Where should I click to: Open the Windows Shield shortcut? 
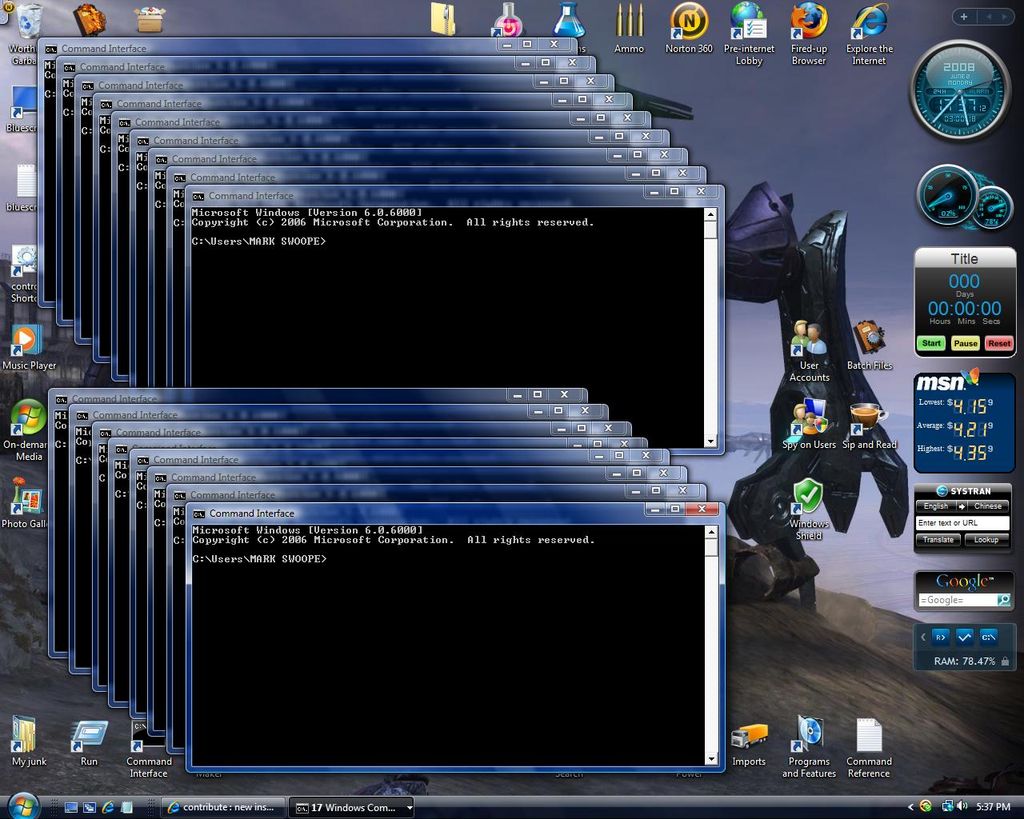(x=808, y=509)
